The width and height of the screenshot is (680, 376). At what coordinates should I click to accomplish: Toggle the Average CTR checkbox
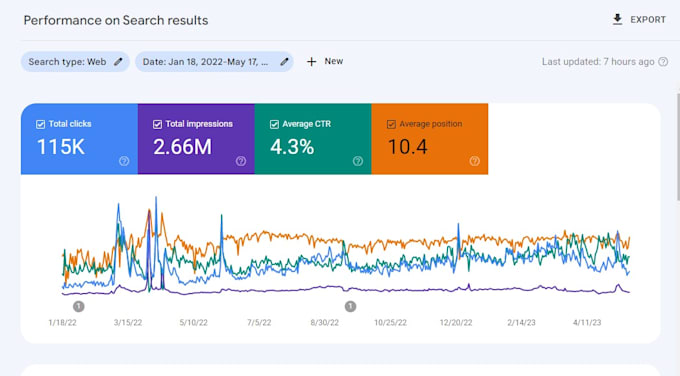[274, 124]
